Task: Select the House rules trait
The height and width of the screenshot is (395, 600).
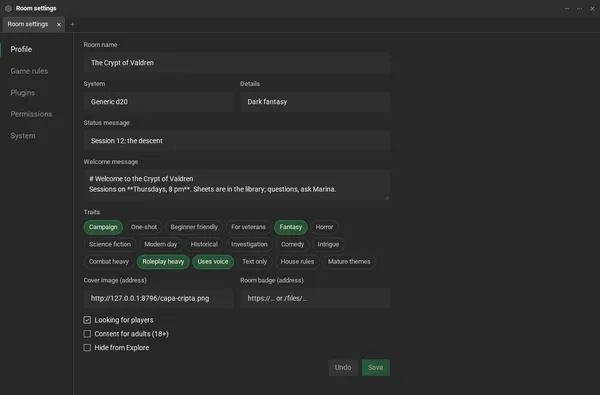Action: [297, 262]
